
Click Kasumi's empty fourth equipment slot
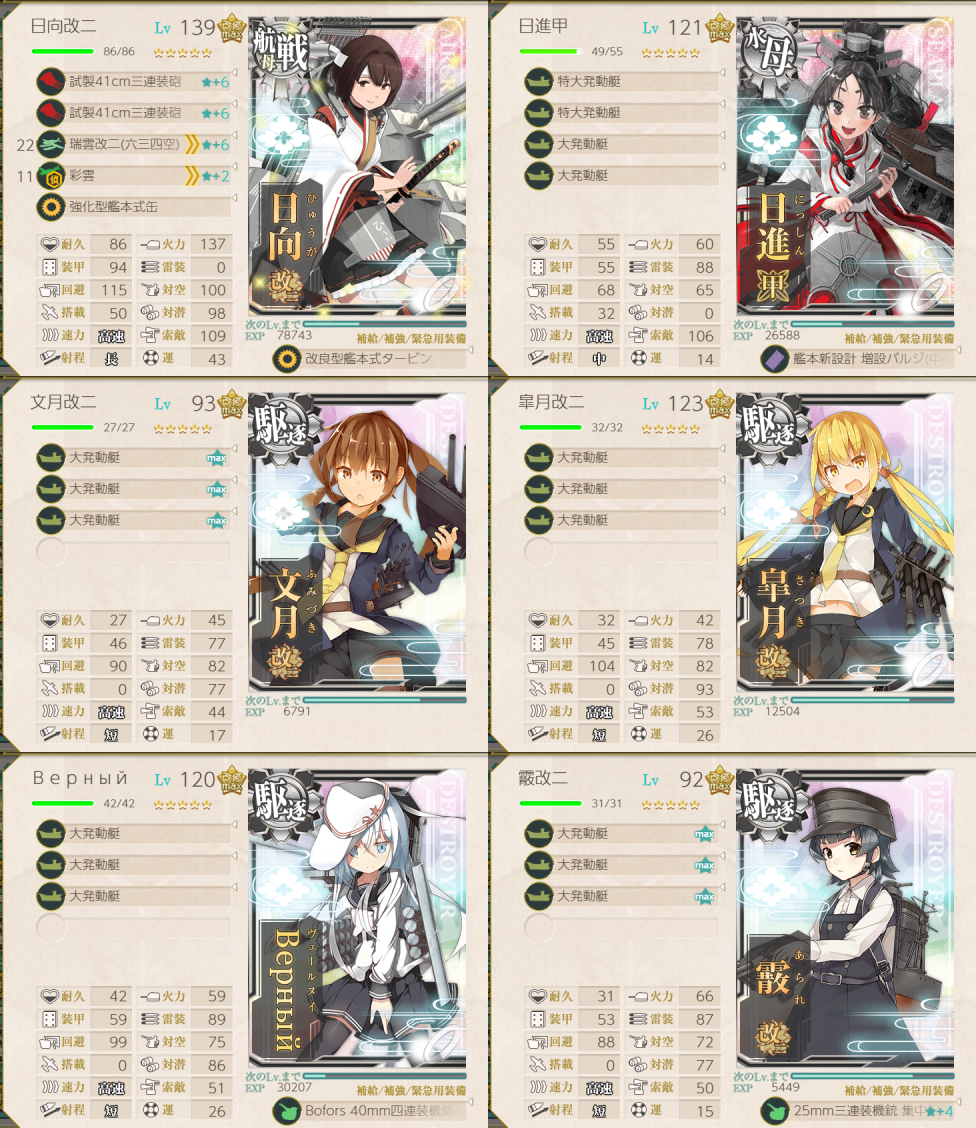(x=621, y=927)
